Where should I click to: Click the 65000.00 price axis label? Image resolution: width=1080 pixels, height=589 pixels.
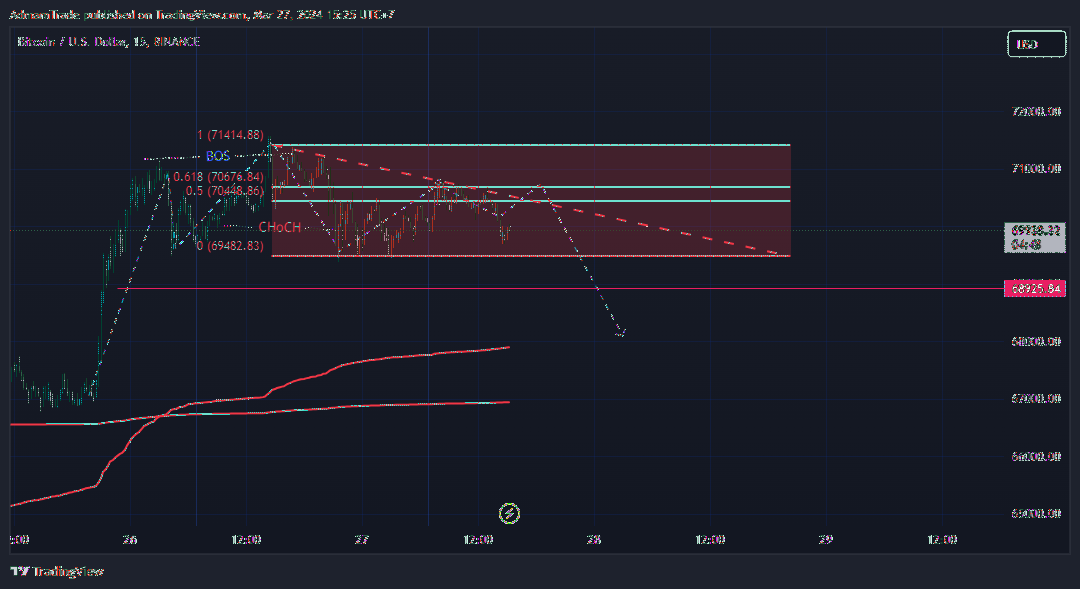click(1036, 513)
